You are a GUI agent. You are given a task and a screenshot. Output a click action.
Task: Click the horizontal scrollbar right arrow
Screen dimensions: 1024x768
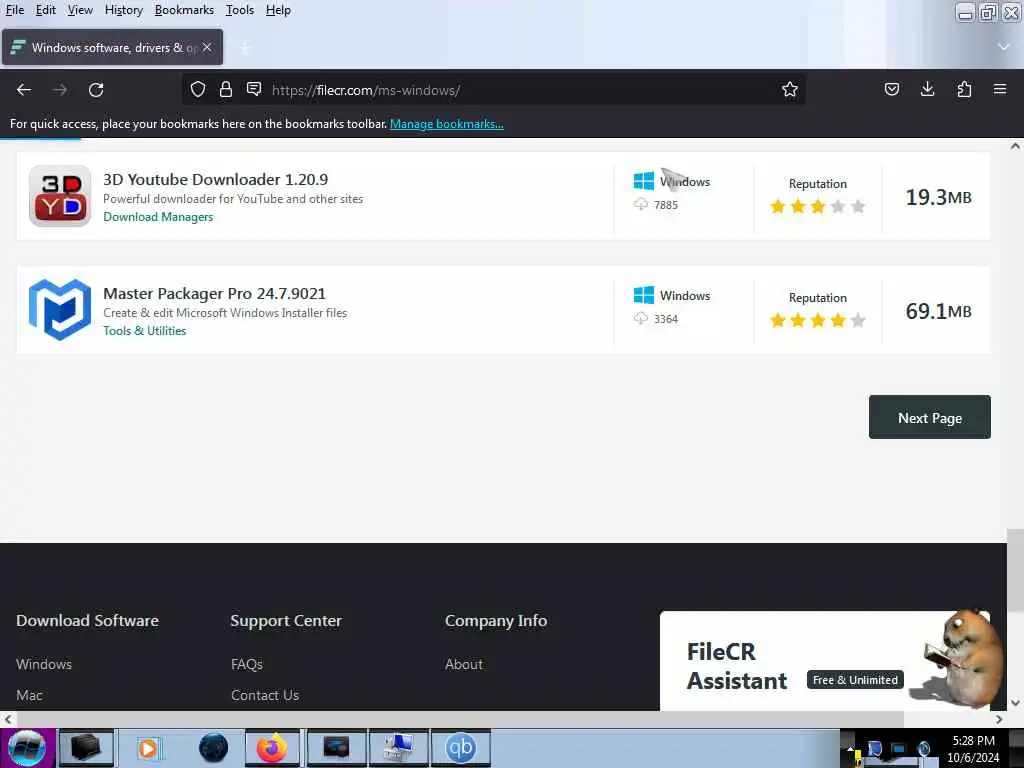[999, 719]
